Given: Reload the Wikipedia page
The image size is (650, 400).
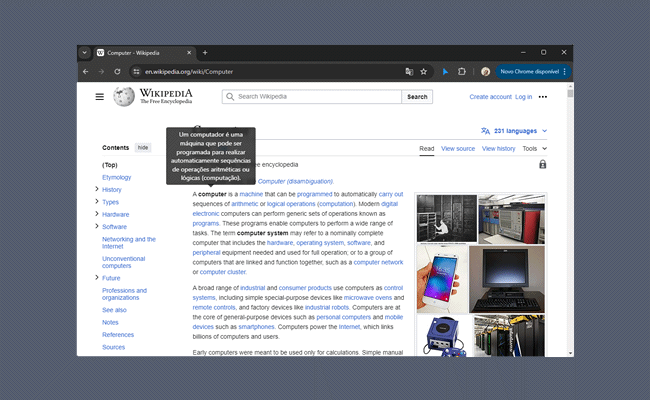Looking at the screenshot, I should tap(117, 72).
